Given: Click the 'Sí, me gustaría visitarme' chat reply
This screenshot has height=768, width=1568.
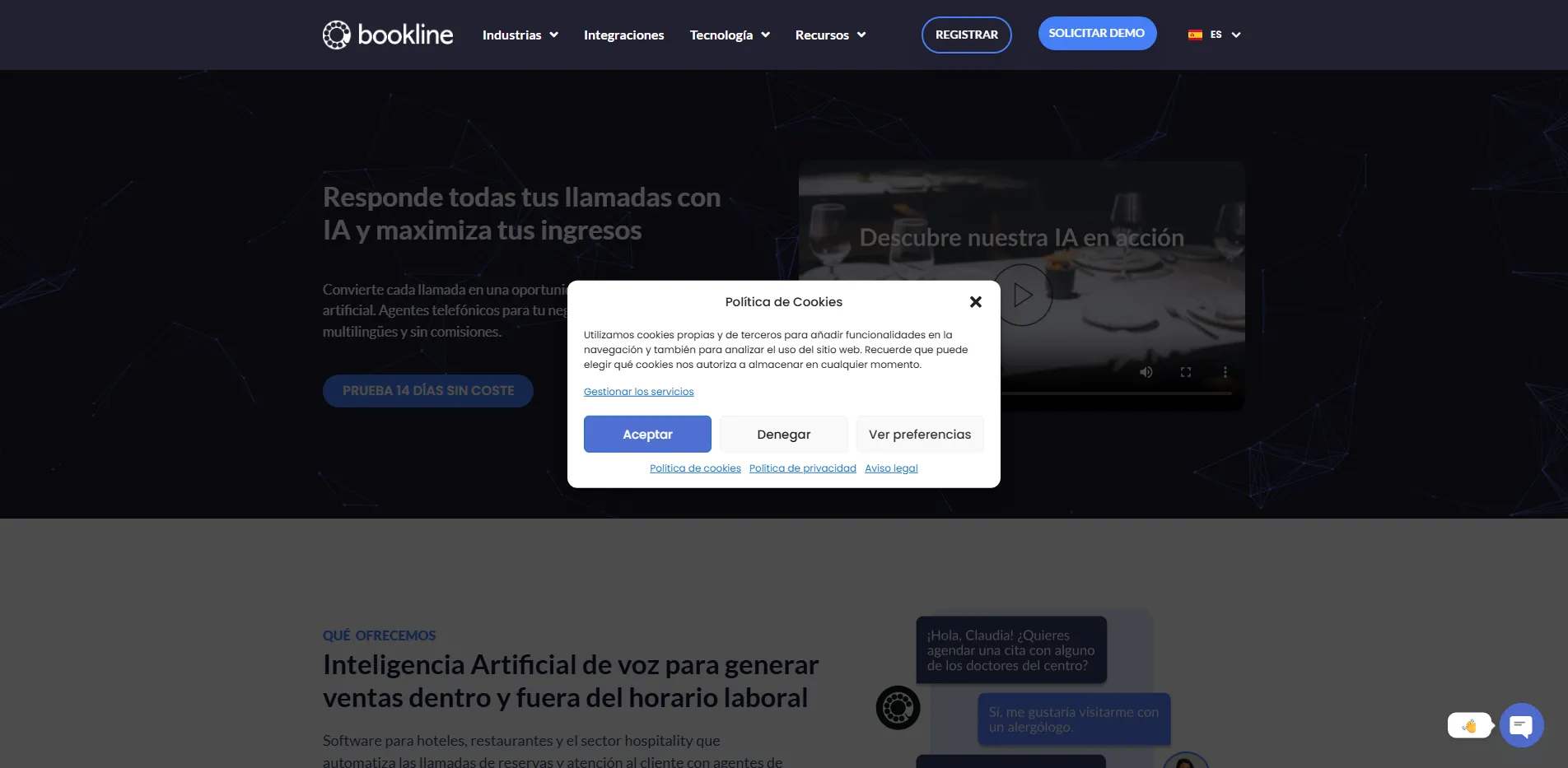Looking at the screenshot, I should 1074,719.
